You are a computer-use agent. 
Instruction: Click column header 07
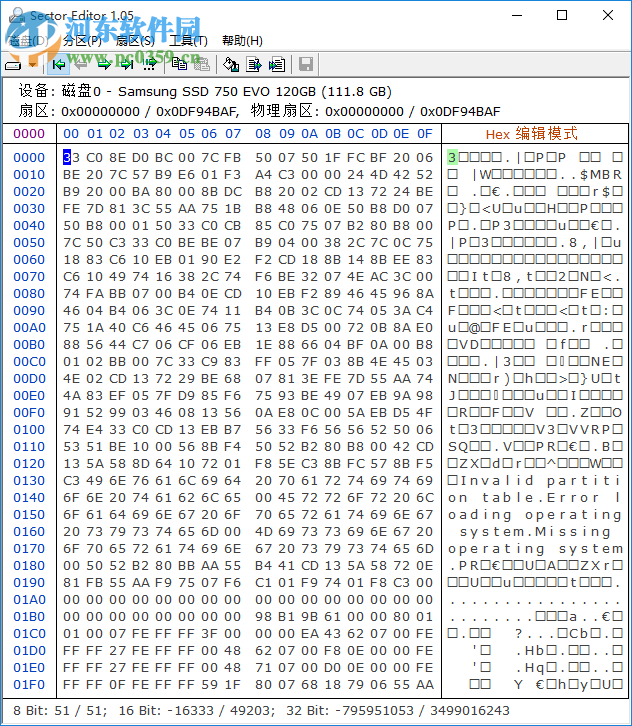[233, 134]
